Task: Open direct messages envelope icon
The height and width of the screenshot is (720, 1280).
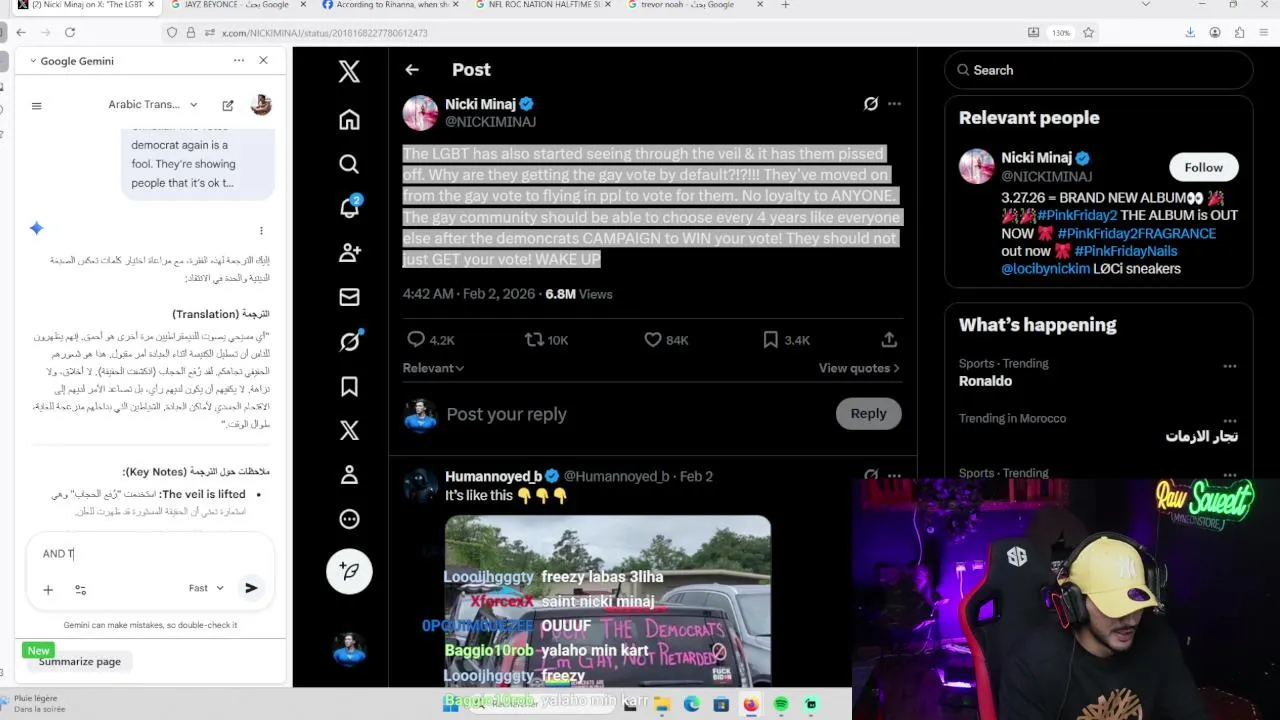Action: (349, 297)
